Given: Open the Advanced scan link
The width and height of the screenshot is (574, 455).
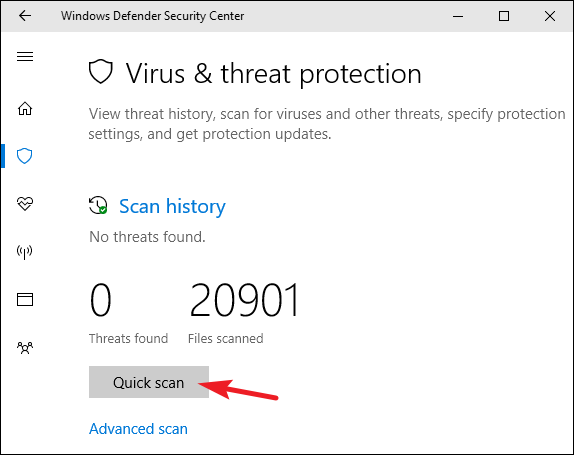Looking at the screenshot, I should pyautogui.click(x=138, y=429).
